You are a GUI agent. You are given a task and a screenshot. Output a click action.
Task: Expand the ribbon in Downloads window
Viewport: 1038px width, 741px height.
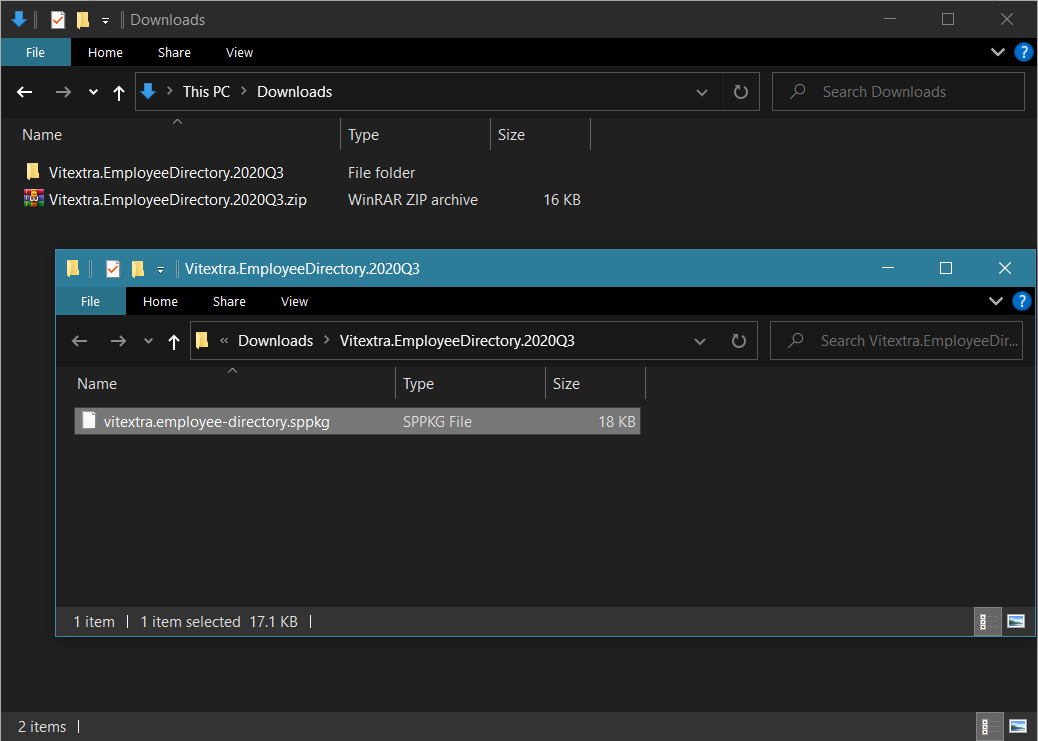(998, 52)
